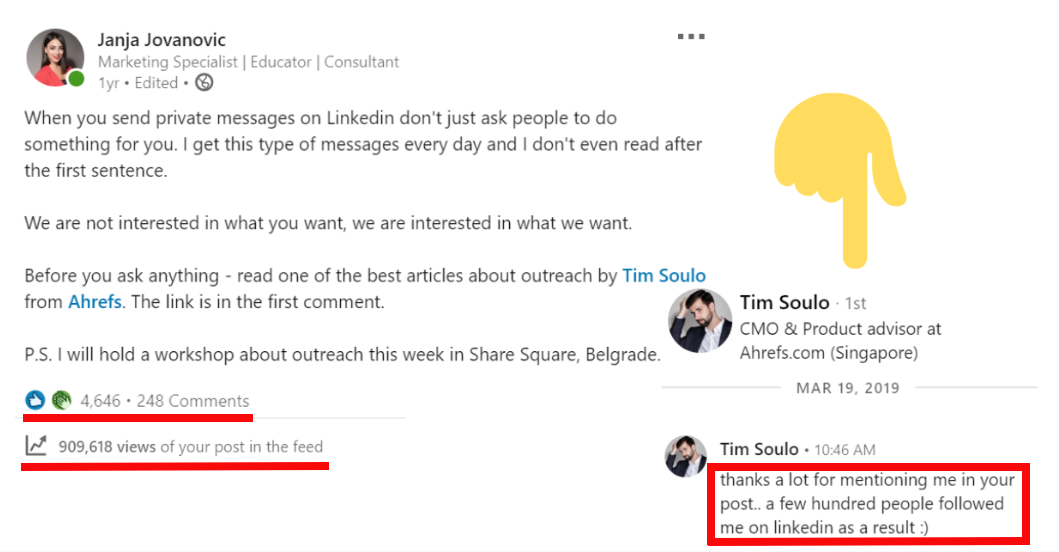Open the 248 Comments link
Viewport: 1059px width, 552px height.
(x=193, y=401)
